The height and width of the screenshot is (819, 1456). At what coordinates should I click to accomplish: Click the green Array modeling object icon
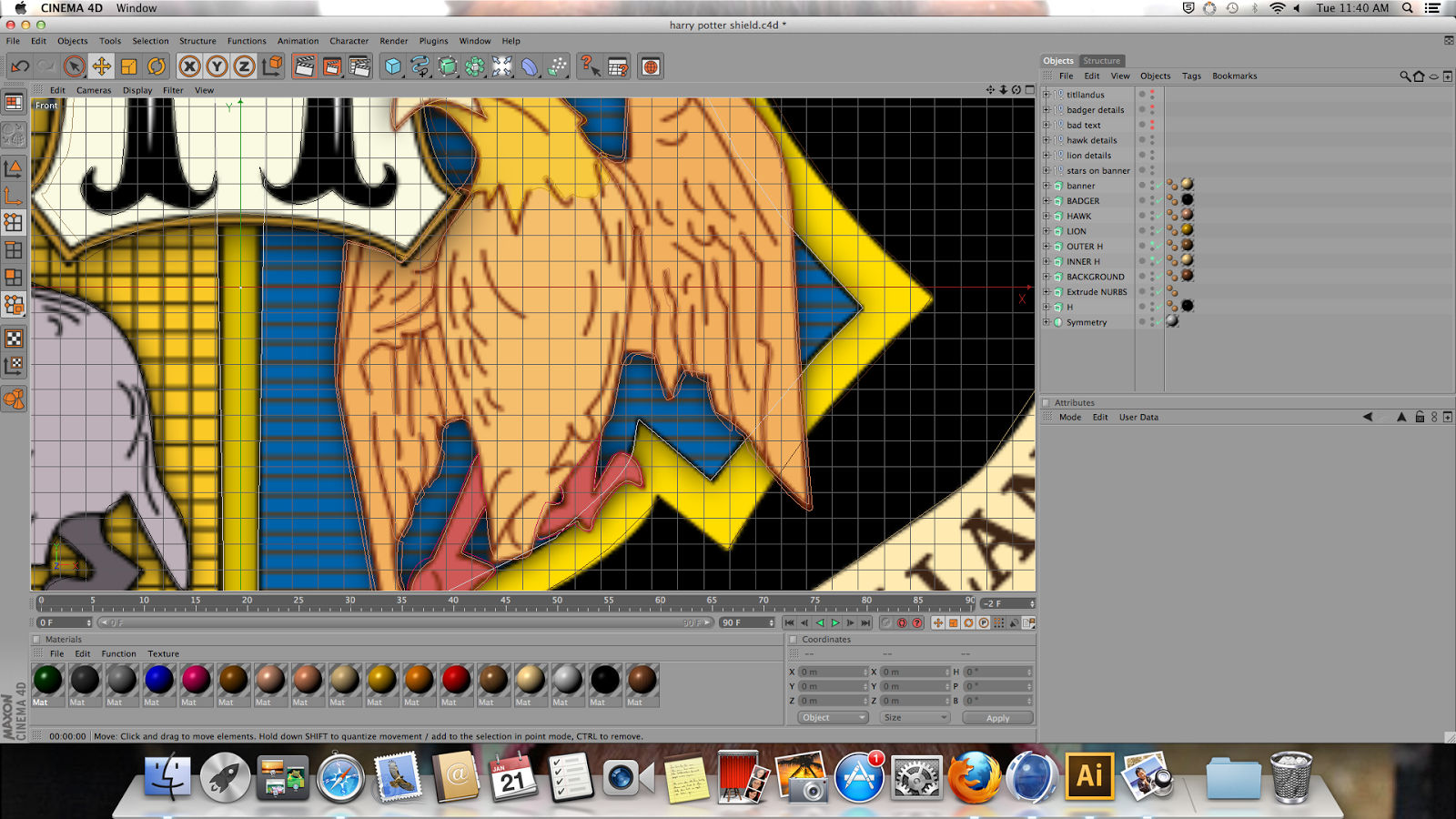(475, 66)
